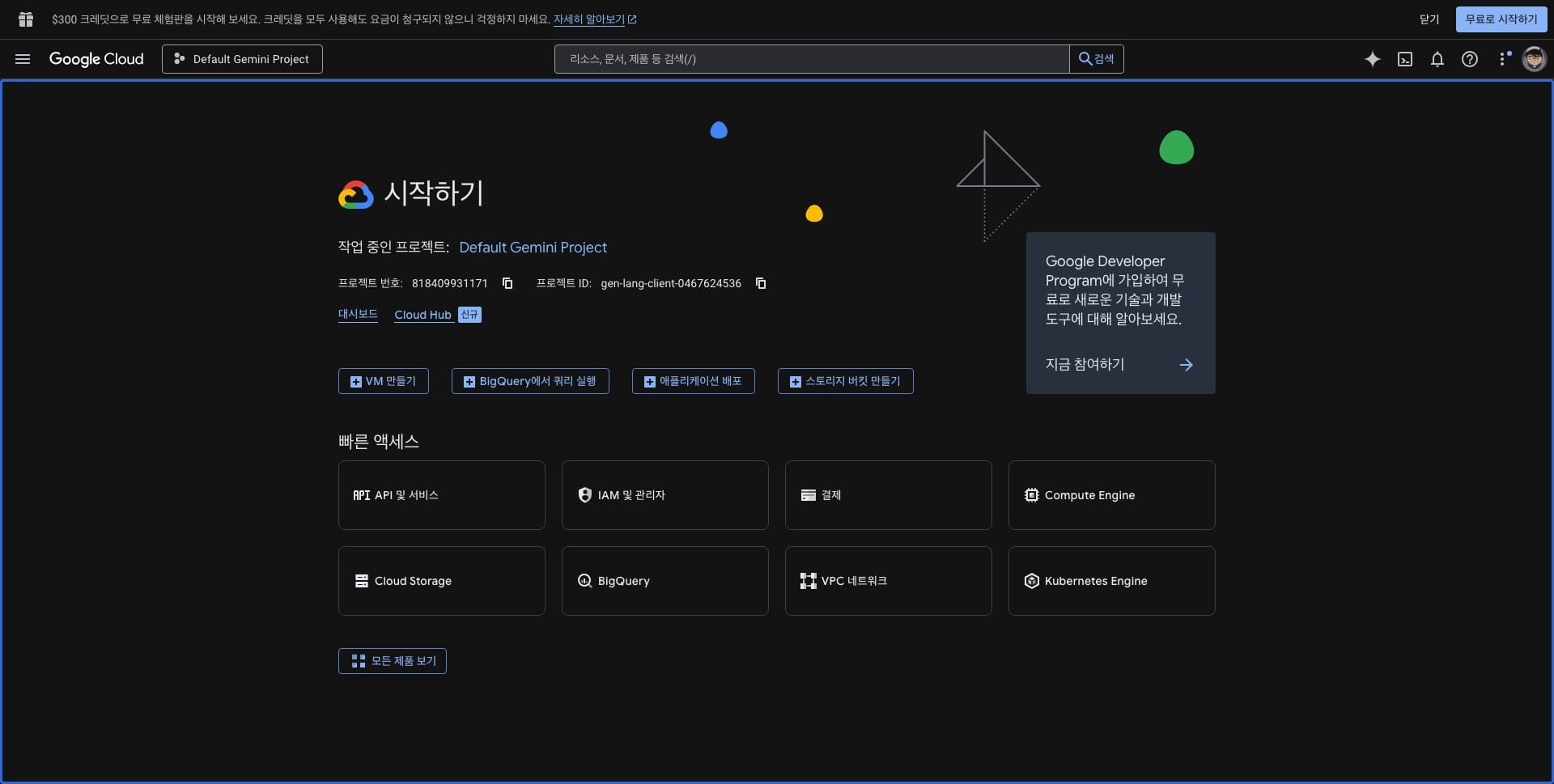Image resolution: width=1554 pixels, height=784 pixels.
Task: Click the account profile avatar
Action: [1534, 59]
